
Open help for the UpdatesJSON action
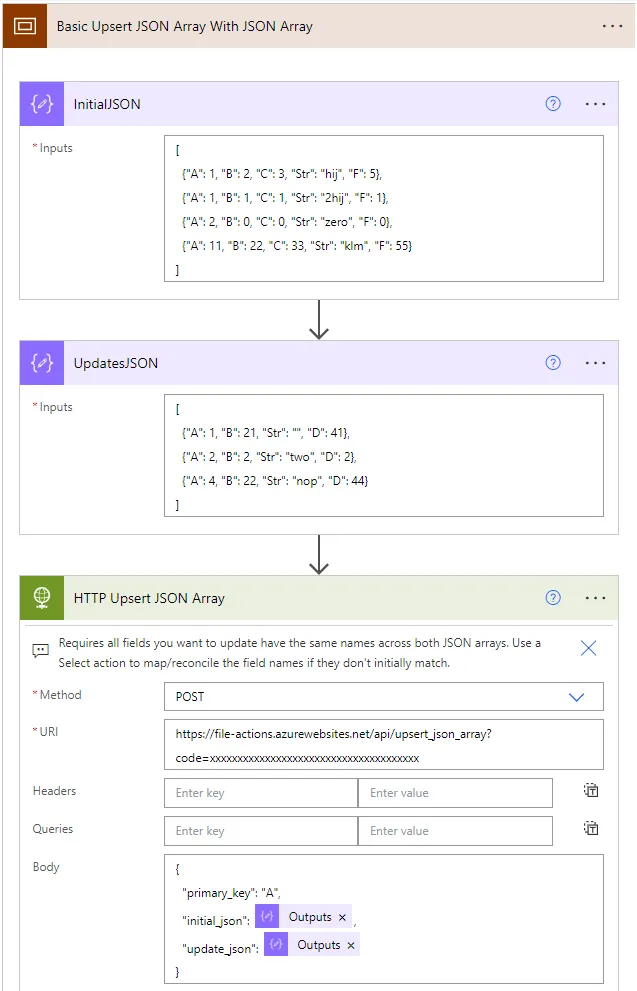pyautogui.click(x=552, y=362)
